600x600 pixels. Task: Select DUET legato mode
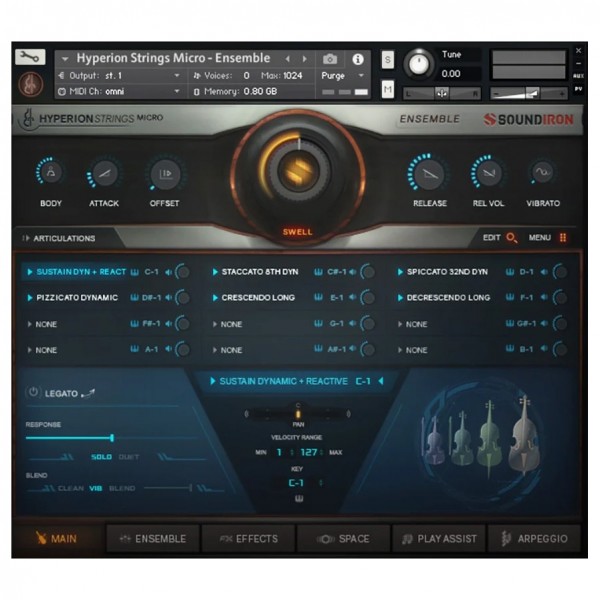click(x=129, y=457)
